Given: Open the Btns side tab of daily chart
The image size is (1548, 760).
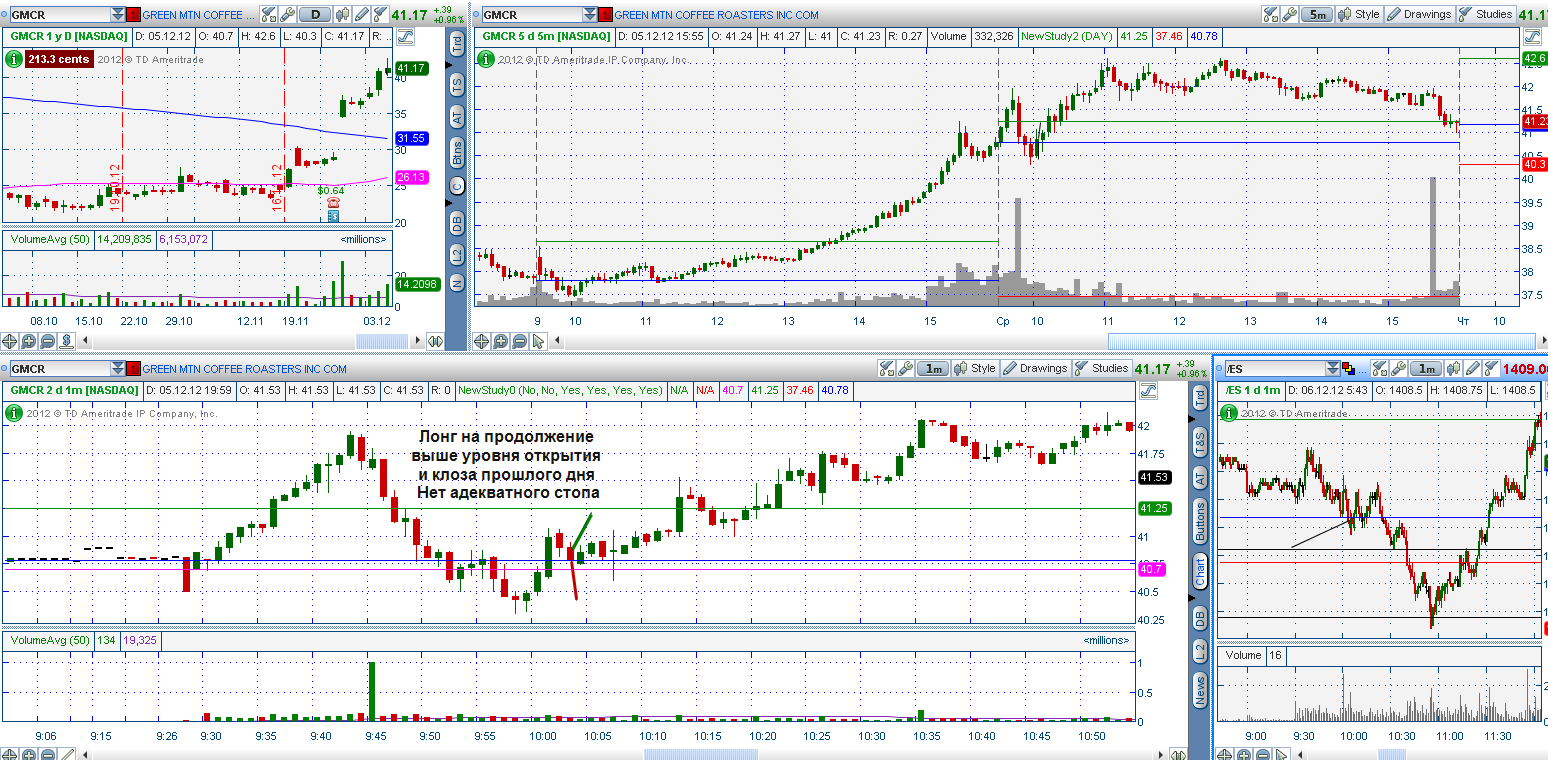Looking at the screenshot, I should [457, 152].
